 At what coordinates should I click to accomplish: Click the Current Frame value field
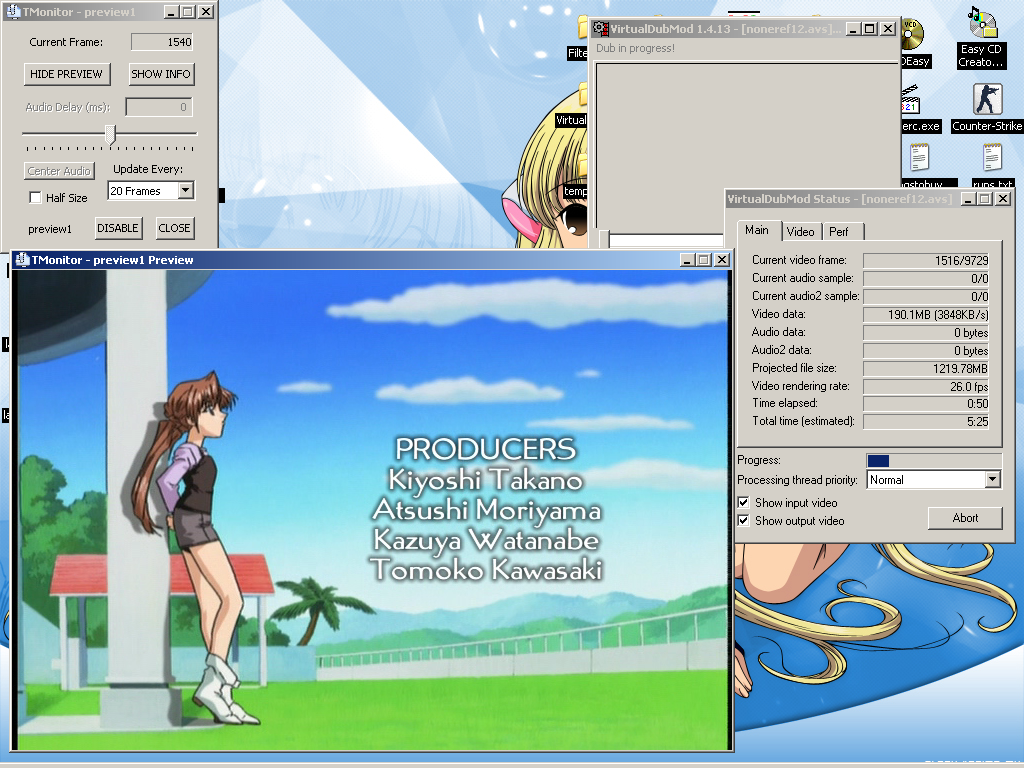click(162, 42)
